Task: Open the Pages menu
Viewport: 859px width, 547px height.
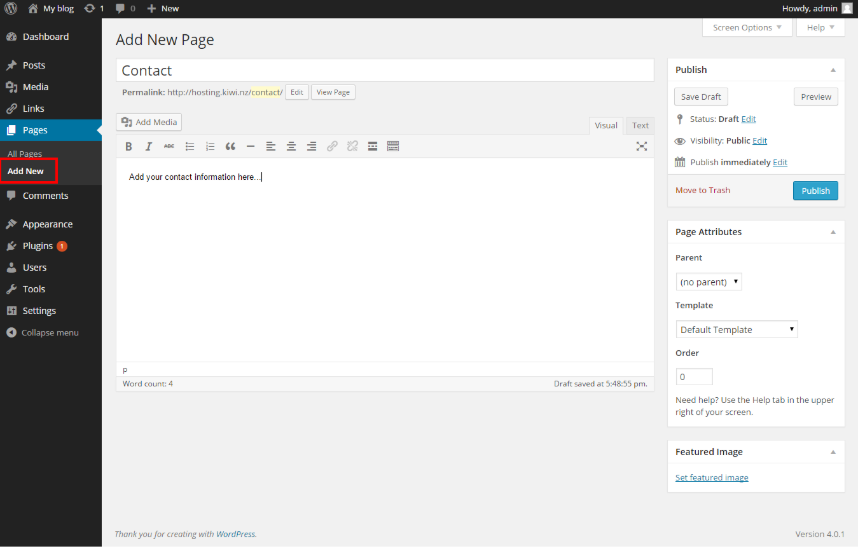Action: (x=51, y=130)
